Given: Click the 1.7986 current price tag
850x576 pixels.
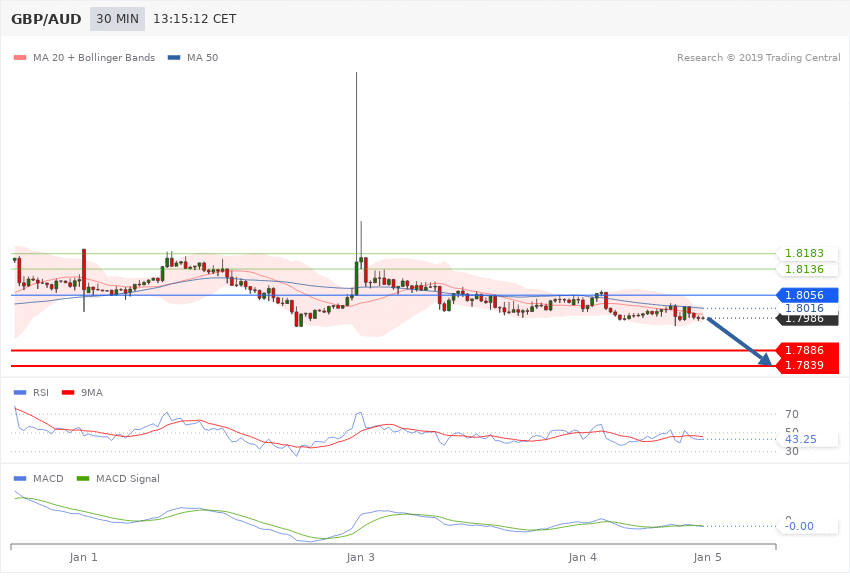Looking at the screenshot, I should click(x=808, y=319).
